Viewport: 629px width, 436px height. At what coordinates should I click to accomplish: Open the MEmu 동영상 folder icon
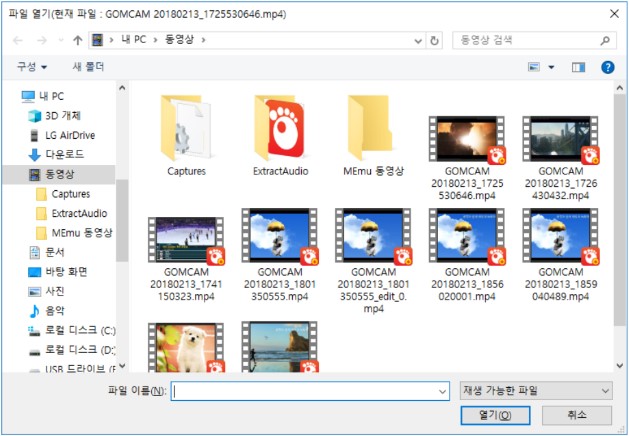(372, 128)
